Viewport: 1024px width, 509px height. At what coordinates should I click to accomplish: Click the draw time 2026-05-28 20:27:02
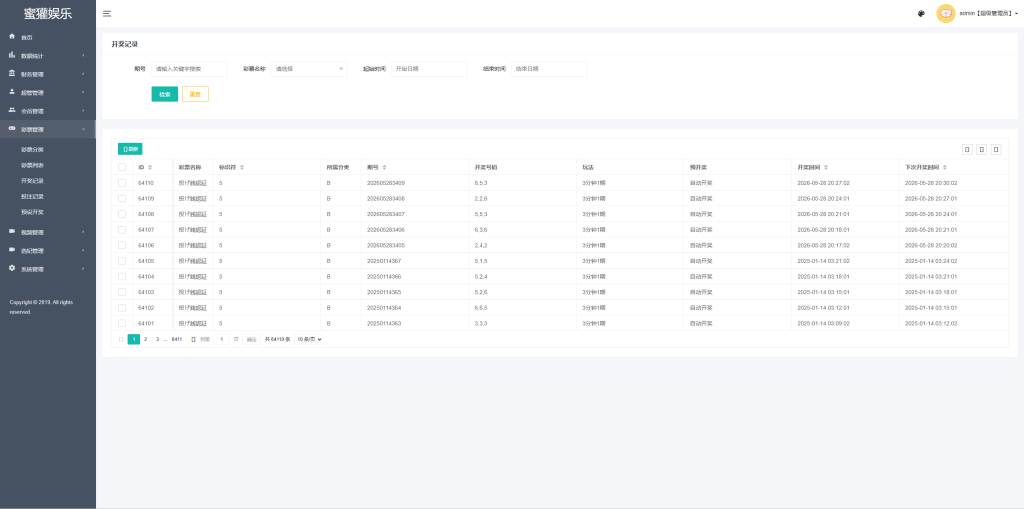click(824, 183)
